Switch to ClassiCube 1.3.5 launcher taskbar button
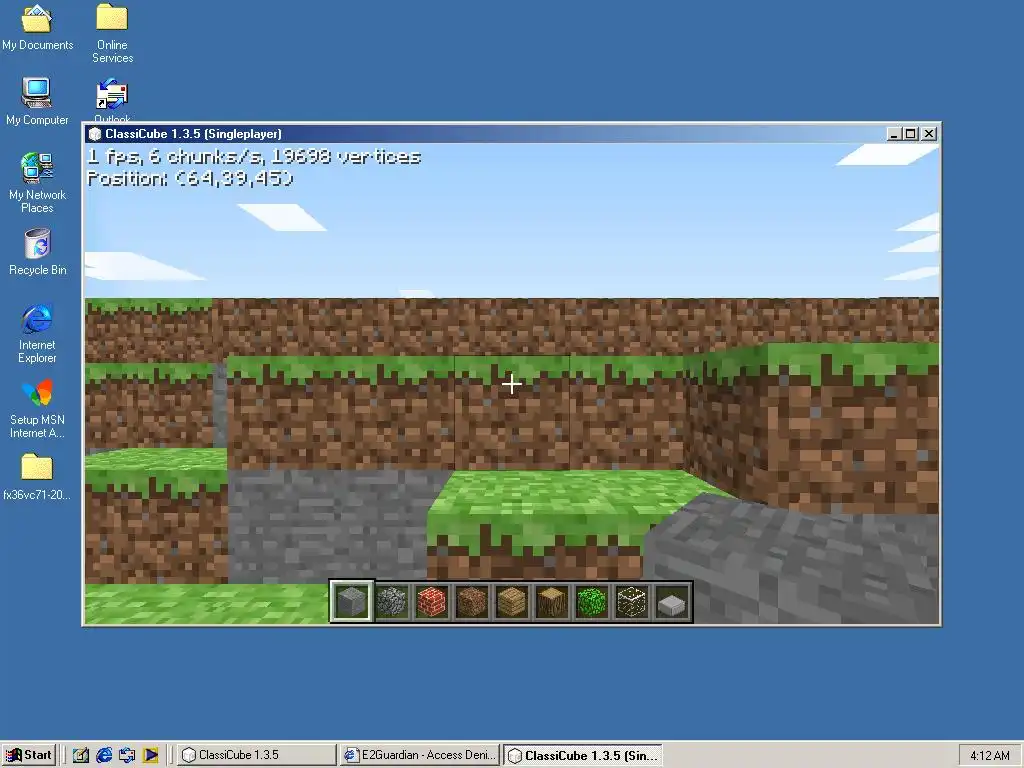 coord(257,755)
